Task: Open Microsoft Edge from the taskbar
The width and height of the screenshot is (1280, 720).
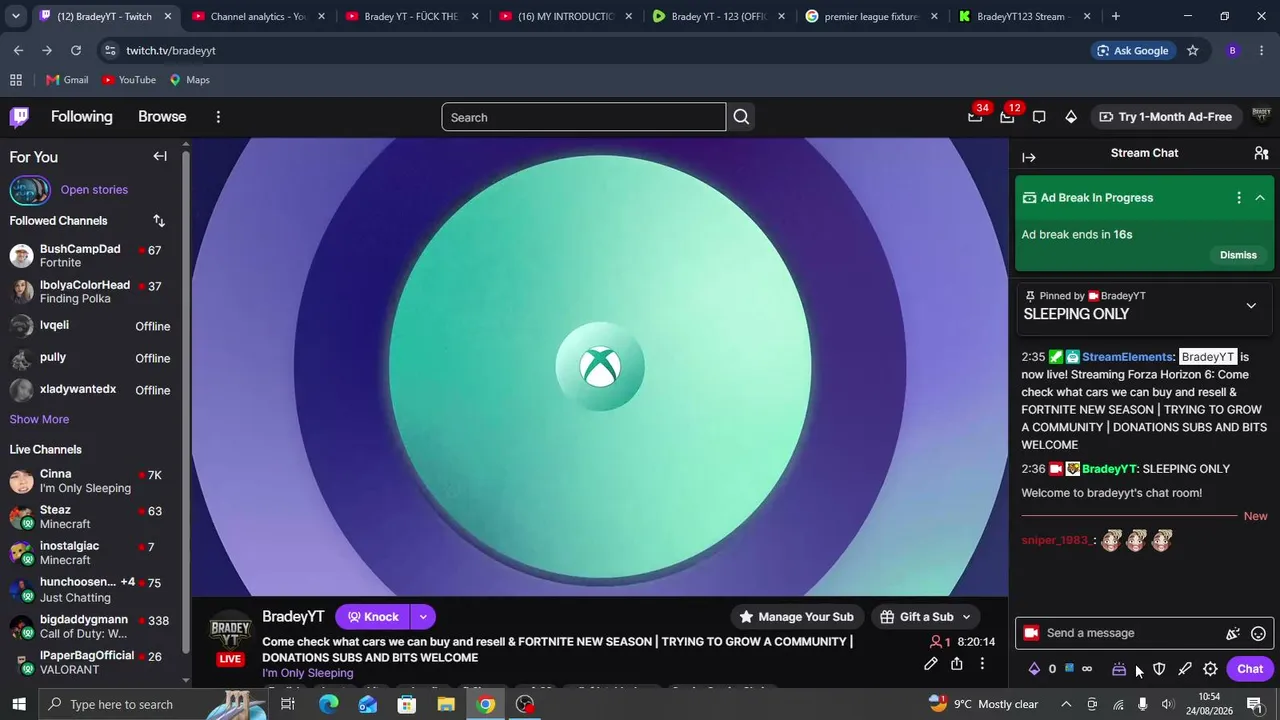Action: point(328,704)
